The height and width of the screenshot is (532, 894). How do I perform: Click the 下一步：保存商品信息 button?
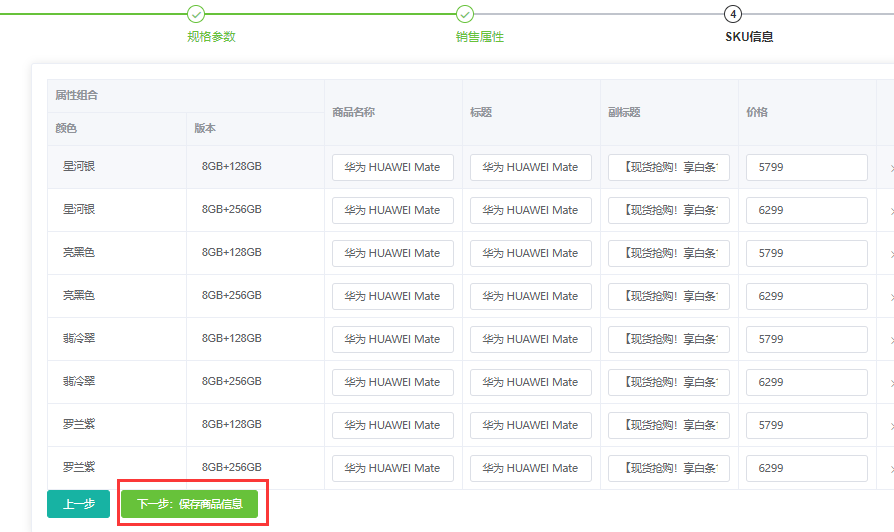tap(189, 504)
